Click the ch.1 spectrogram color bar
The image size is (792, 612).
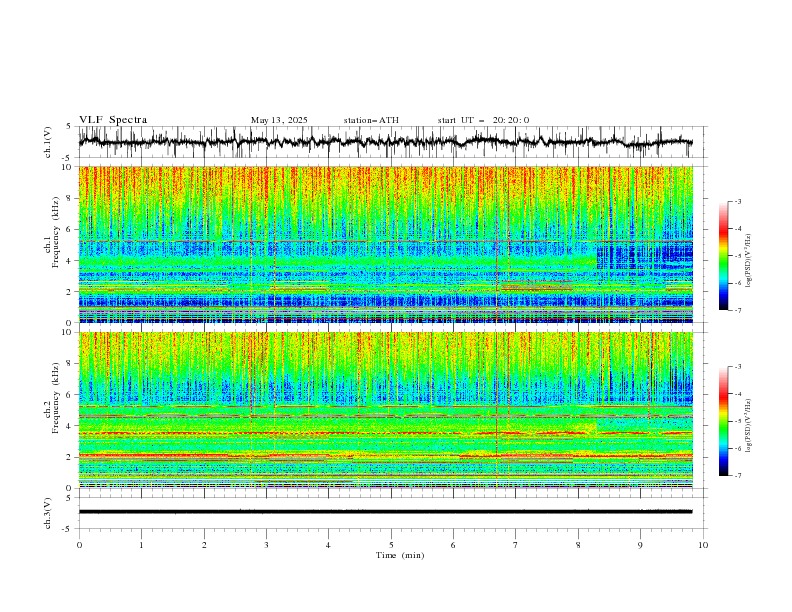[x=723, y=256]
